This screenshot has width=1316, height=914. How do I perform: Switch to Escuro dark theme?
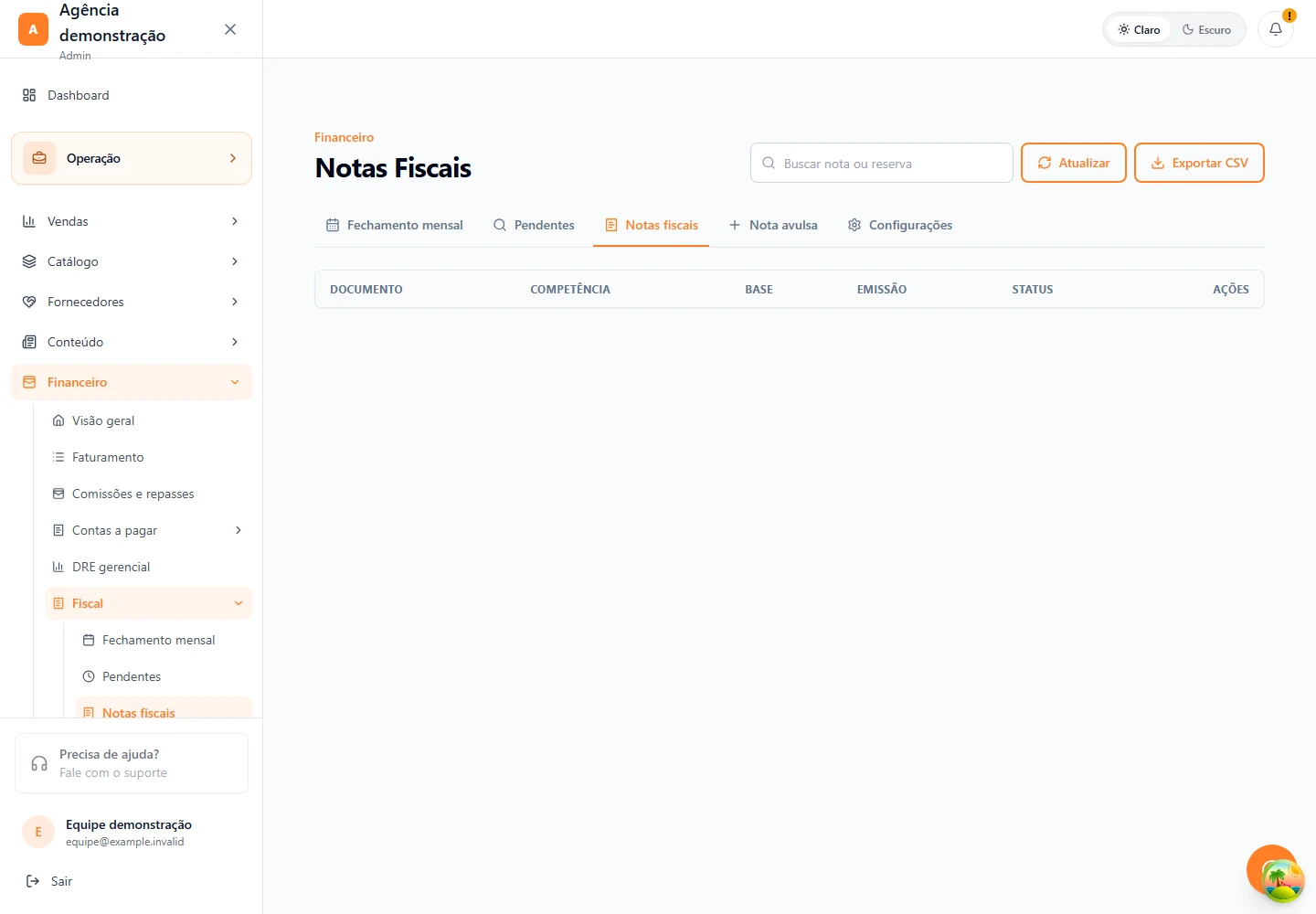pyautogui.click(x=1206, y=29)
